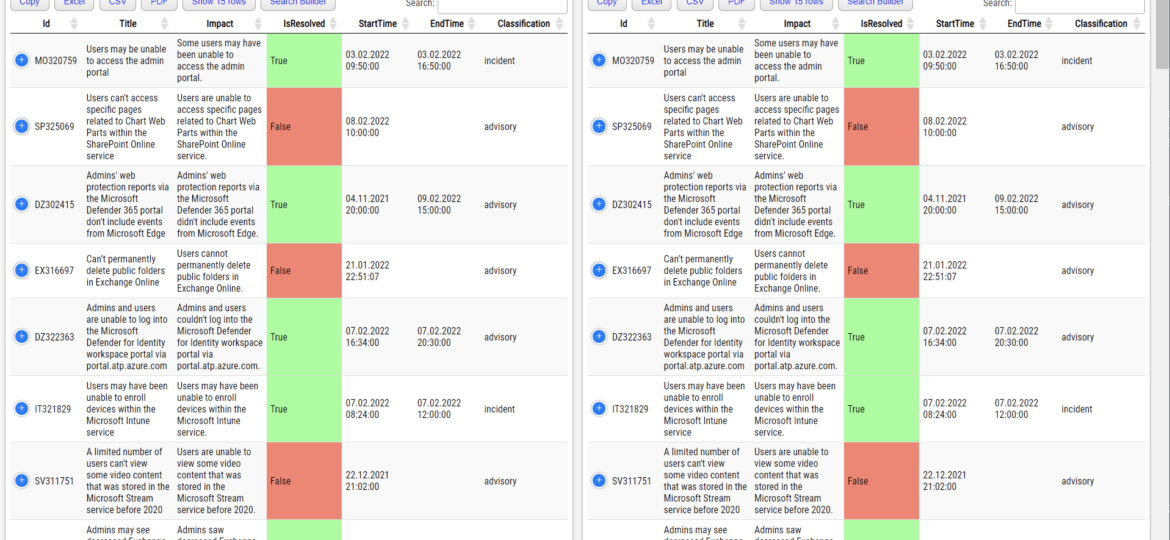The width and height of the screenshot is (1170, 540).
Task: Export the left table to Excel
Action: tap(74, 4)
